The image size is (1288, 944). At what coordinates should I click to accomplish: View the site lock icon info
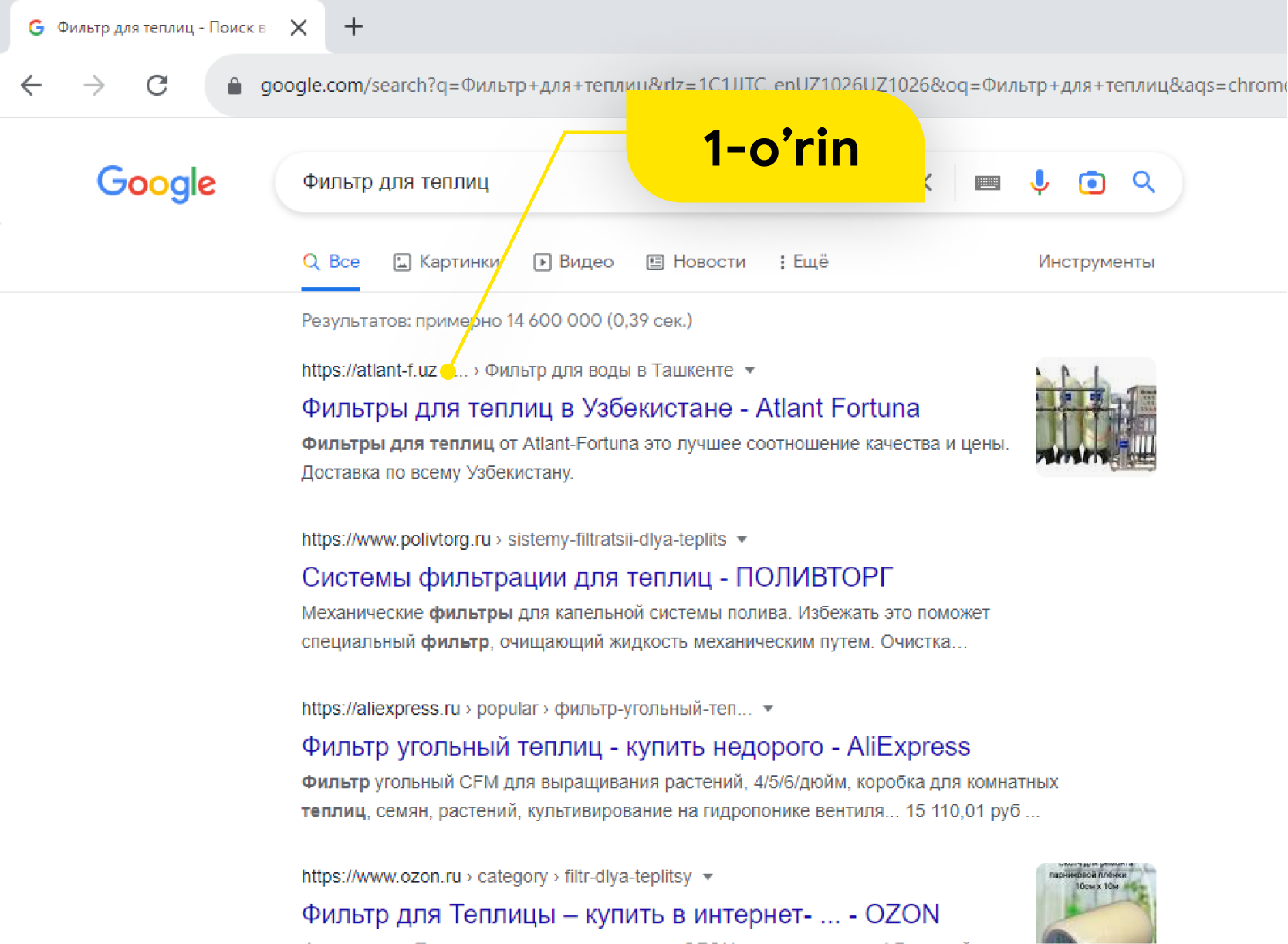pyautogui.click(x=235, y=86)
